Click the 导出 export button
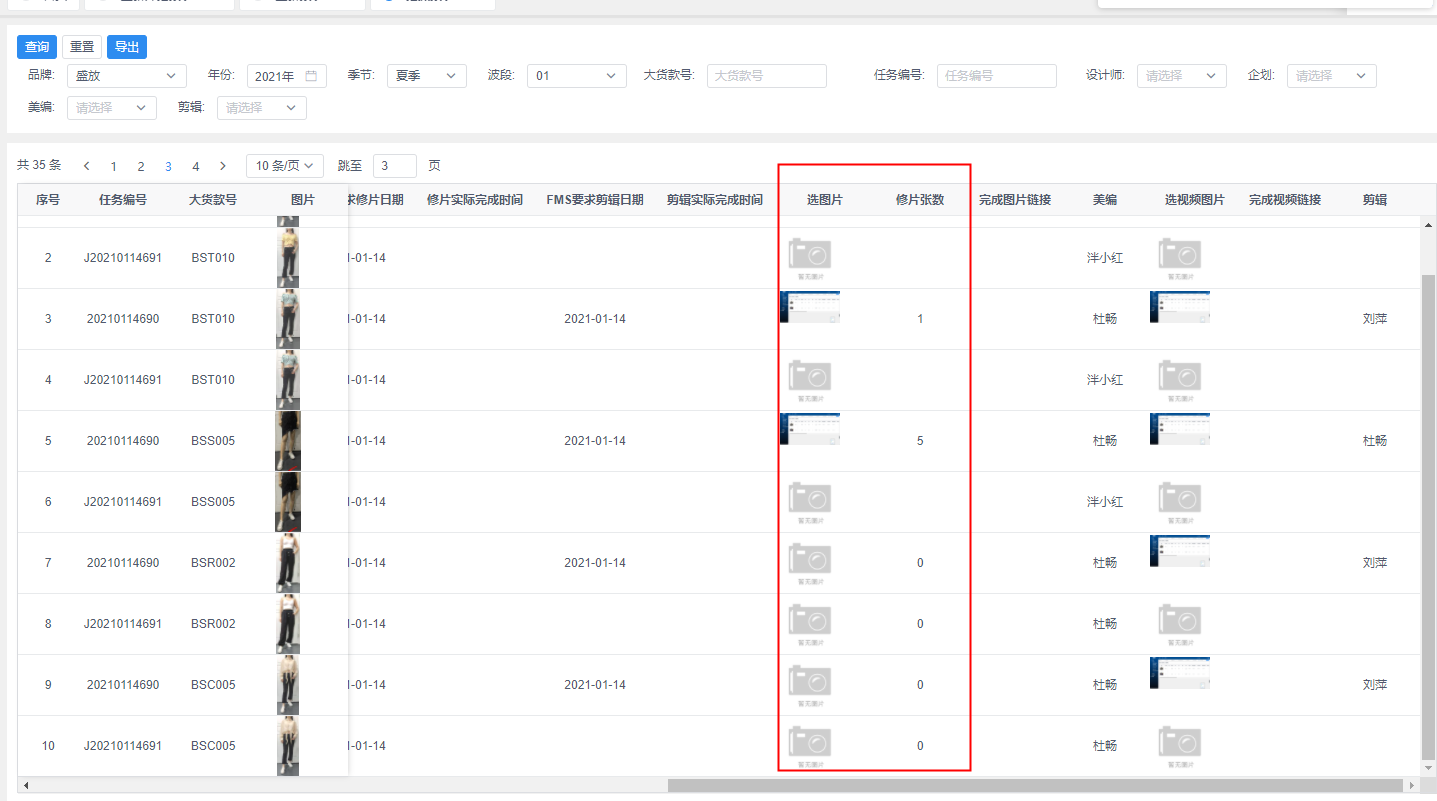Screen dimensions: 1437x801 click(x=127, y=47)
